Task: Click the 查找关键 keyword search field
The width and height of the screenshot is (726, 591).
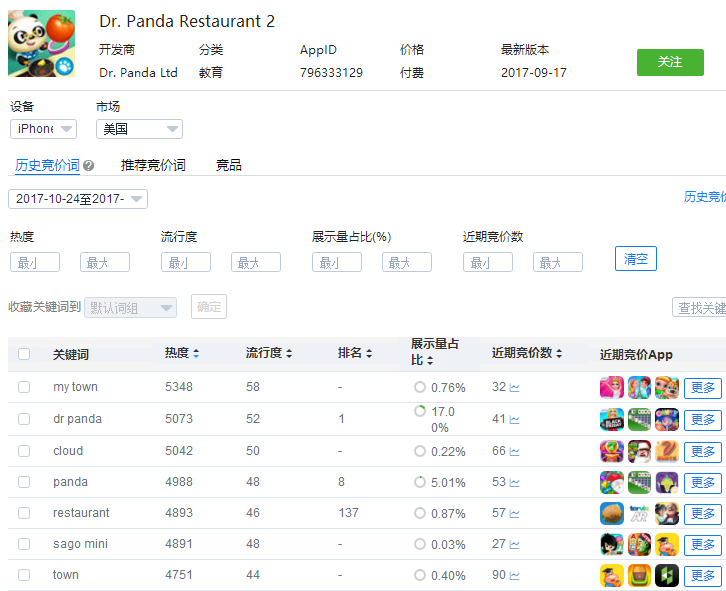Action: (x=699, y=308)
